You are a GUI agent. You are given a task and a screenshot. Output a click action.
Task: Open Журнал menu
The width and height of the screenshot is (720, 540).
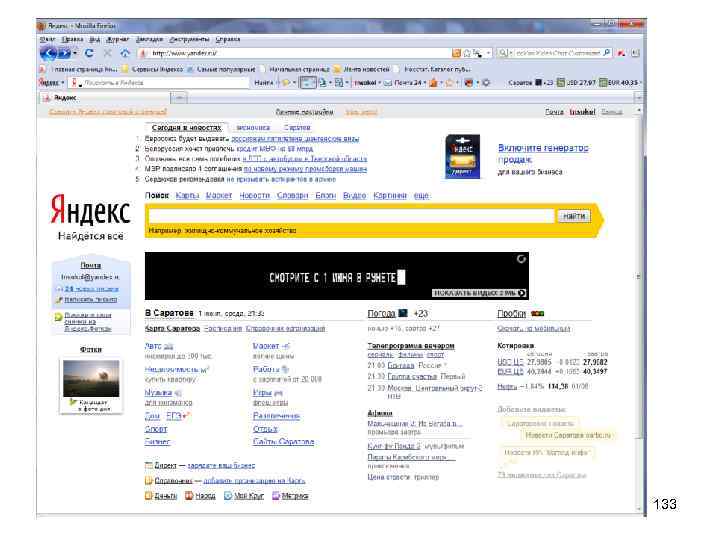(118, 39)
